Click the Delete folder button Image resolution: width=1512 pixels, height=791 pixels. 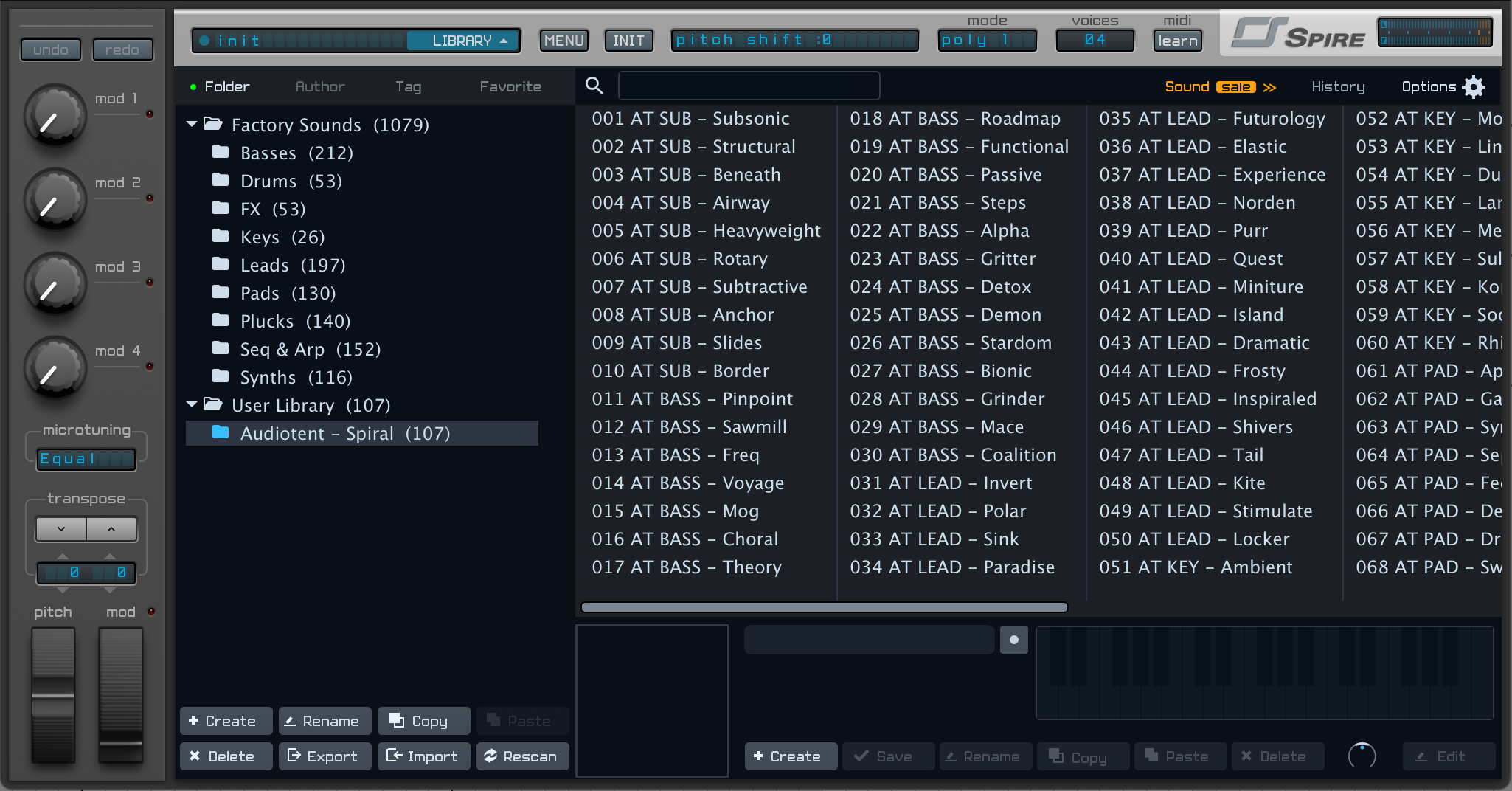click(x=225, y=756)
